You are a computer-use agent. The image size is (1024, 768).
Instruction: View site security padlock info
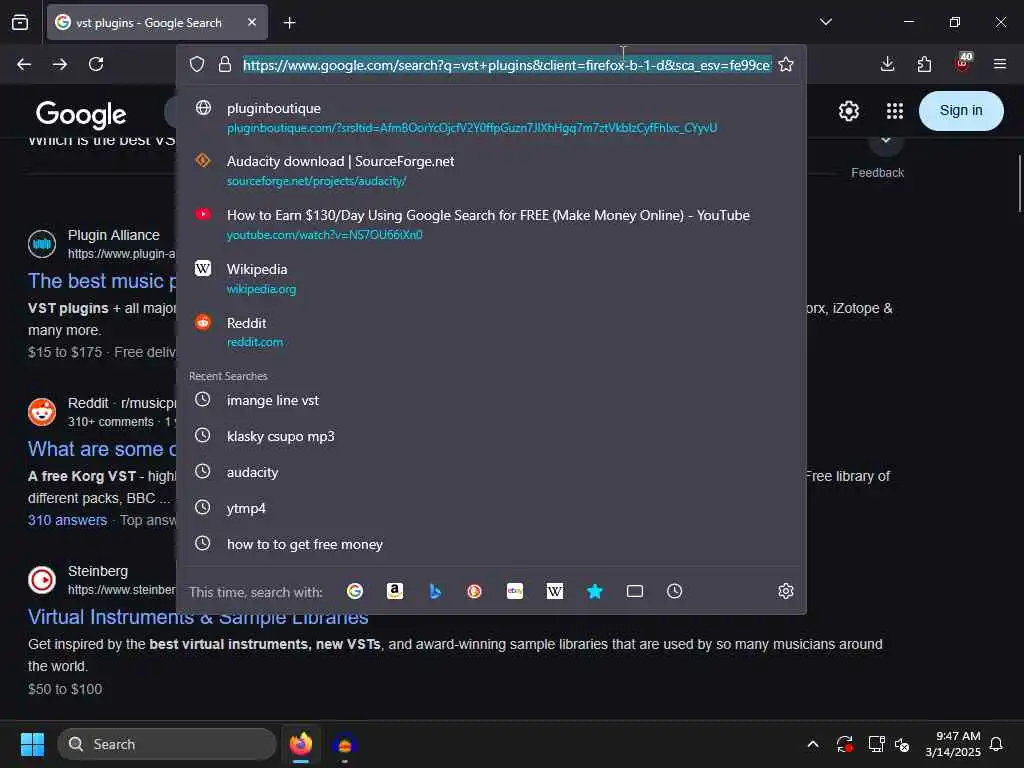click(x=225, y=64)
